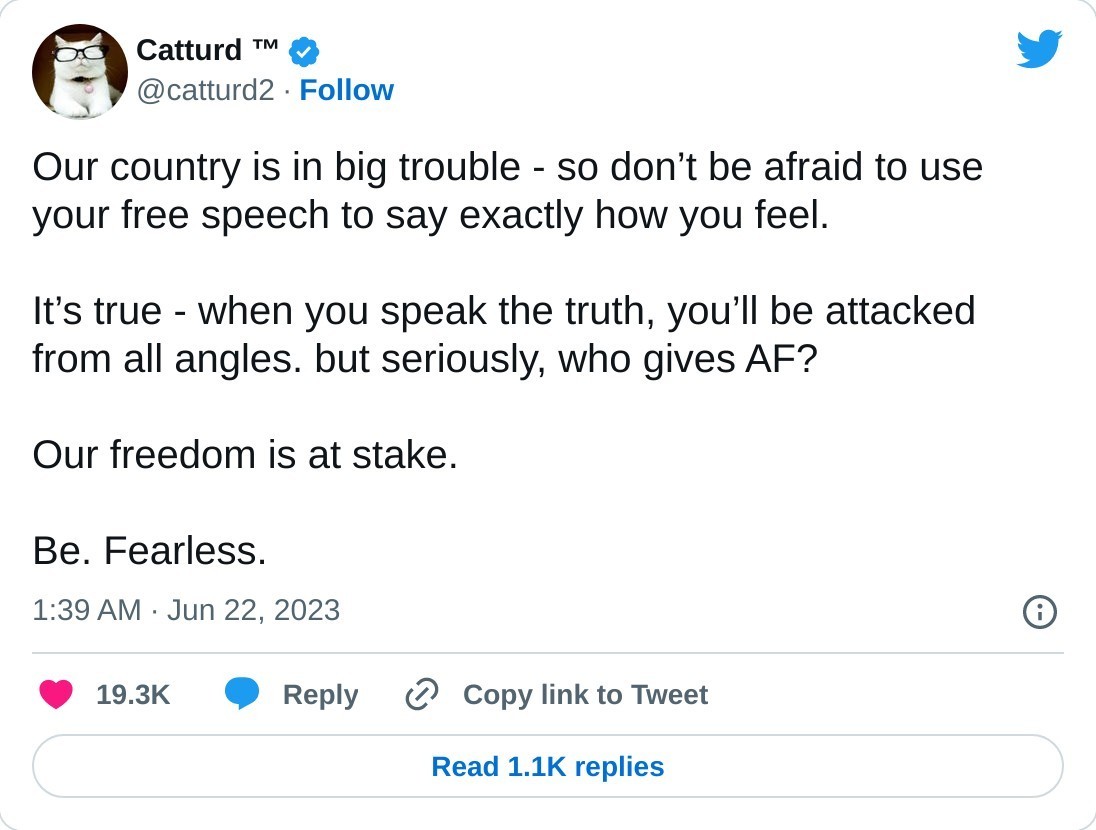Click the Reply text label

tap(320, 694)
